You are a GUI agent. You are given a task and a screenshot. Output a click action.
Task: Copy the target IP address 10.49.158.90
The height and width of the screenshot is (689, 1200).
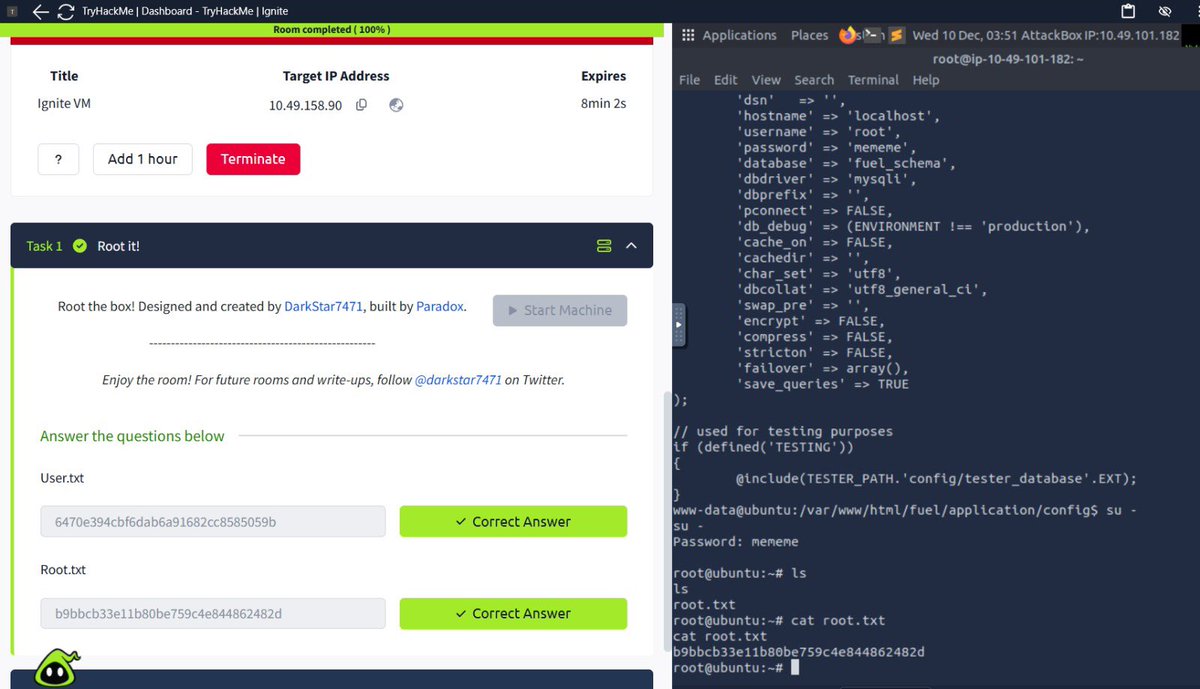361,105
